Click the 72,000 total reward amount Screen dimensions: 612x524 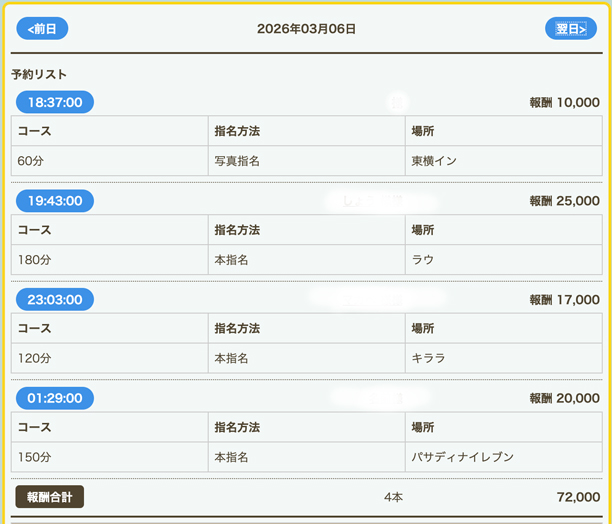point(578,497)
